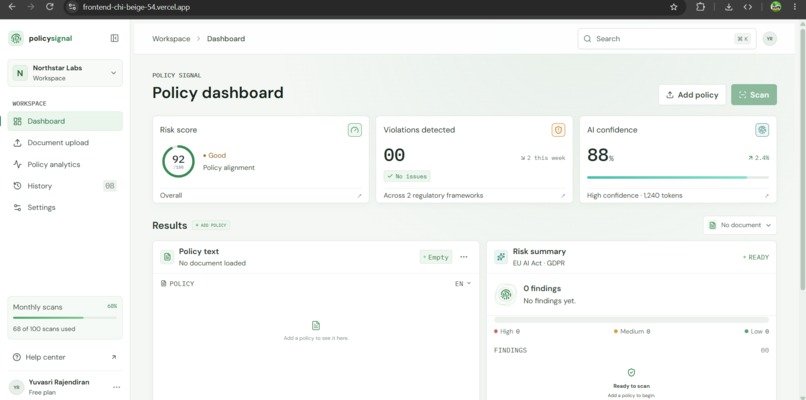Open regulatory frameworks arrow link
Screen dimensions: 806x400
[x=563, y=196]
